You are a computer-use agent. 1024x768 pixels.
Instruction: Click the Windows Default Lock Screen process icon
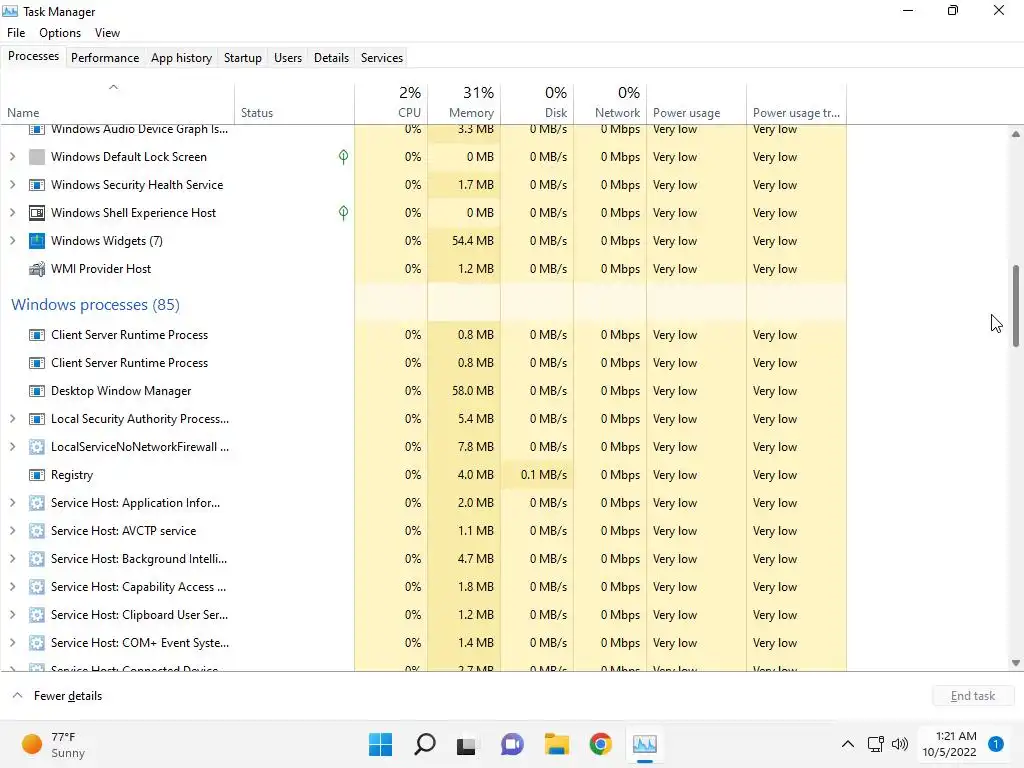tap(37, 157)
